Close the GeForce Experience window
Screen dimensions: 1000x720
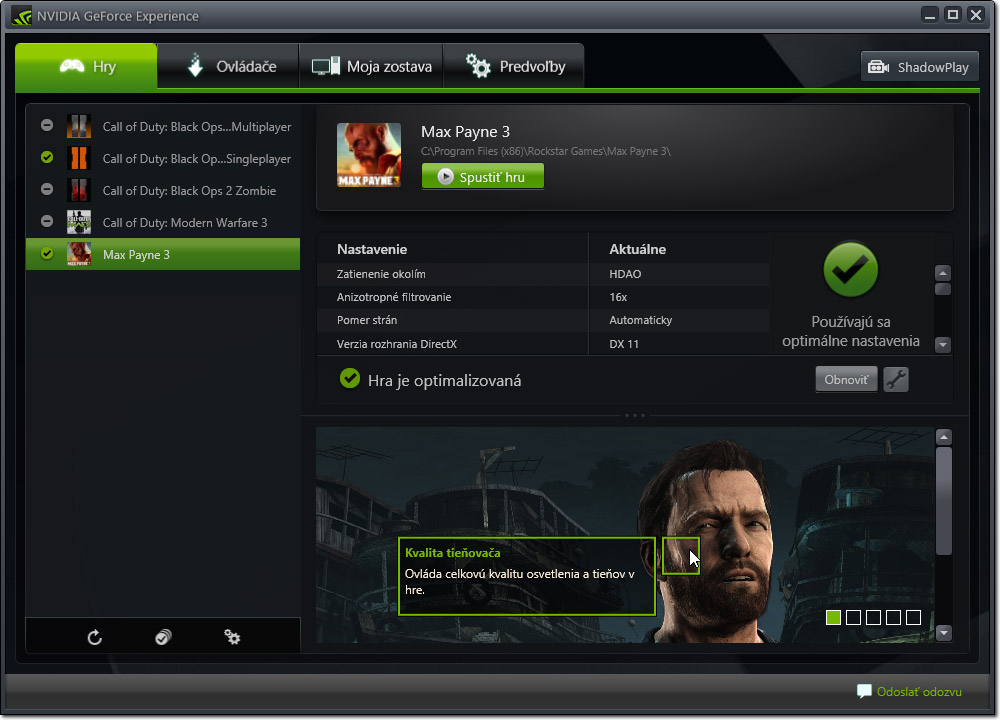(976, 15)
